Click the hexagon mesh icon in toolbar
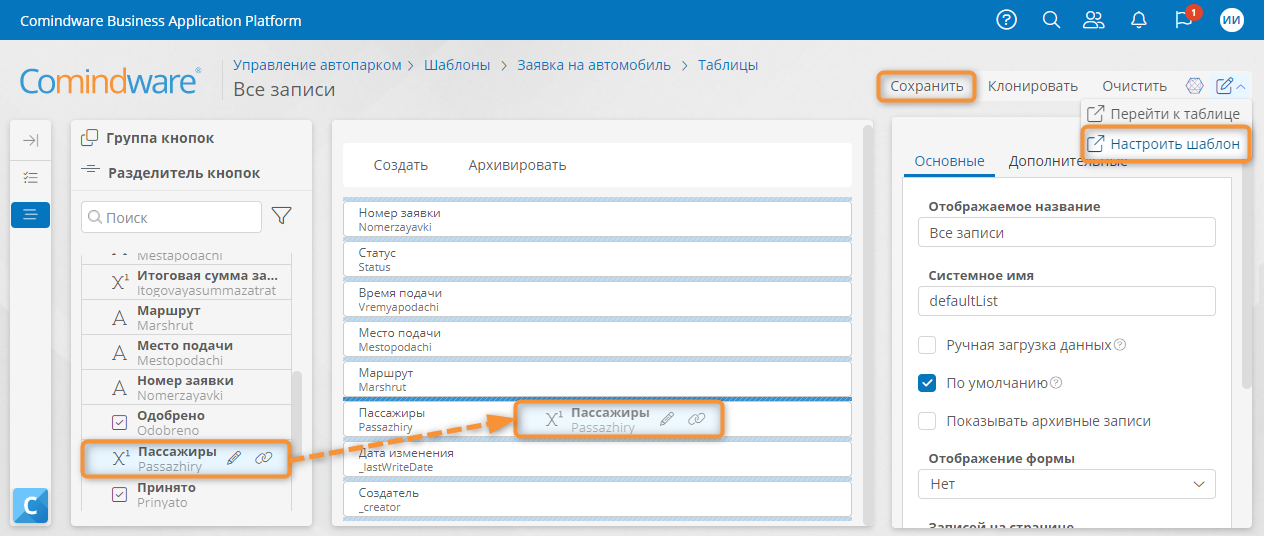Image resolution: width=1264 pixels, height=536 pixels. (1194, 86)
